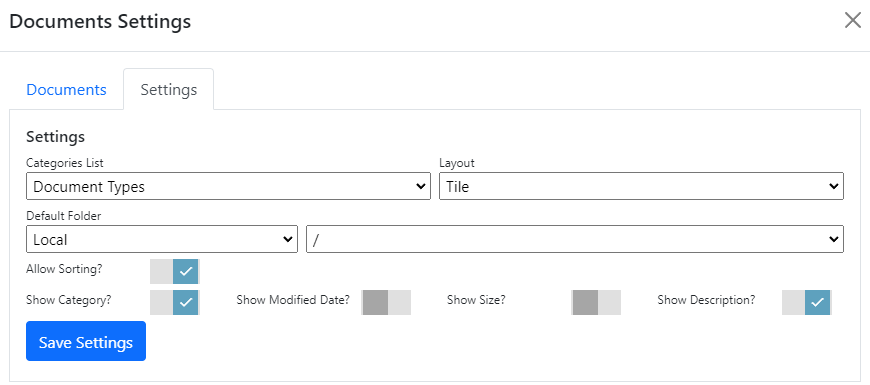Click the checkmark on Show Category switch
This screenshot has height=385, width=870.
tap(186, 302)
